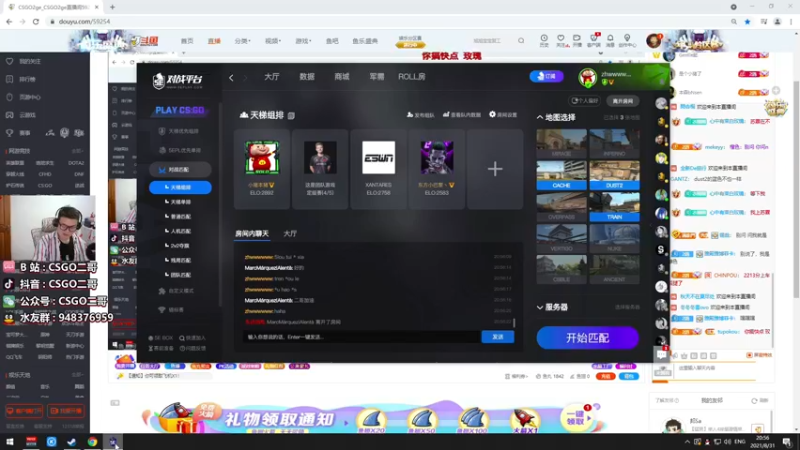Open the Douyu 创作中心 icon

pos(627,40)
